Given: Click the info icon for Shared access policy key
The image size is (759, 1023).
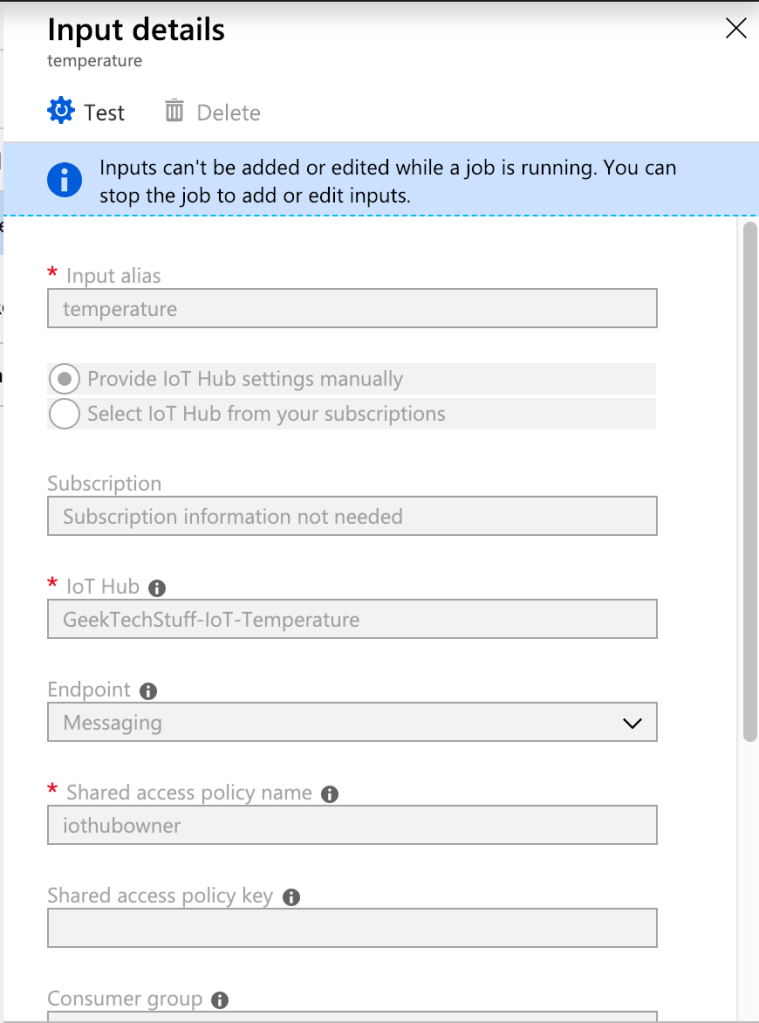Looking at the screenshot, I should (x=291, y=897).
